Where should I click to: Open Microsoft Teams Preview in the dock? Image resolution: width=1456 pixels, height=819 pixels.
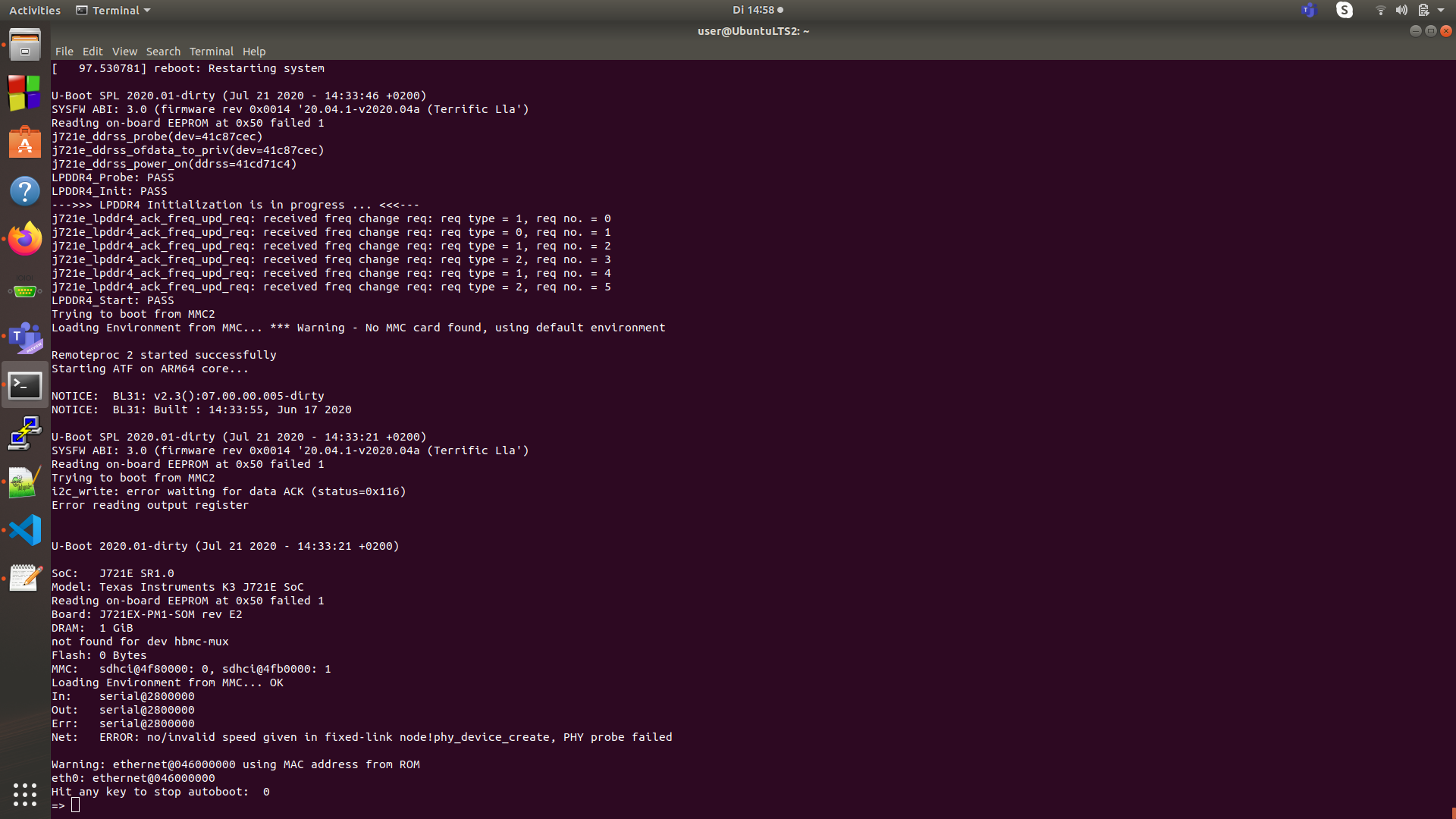click(25, 337)
